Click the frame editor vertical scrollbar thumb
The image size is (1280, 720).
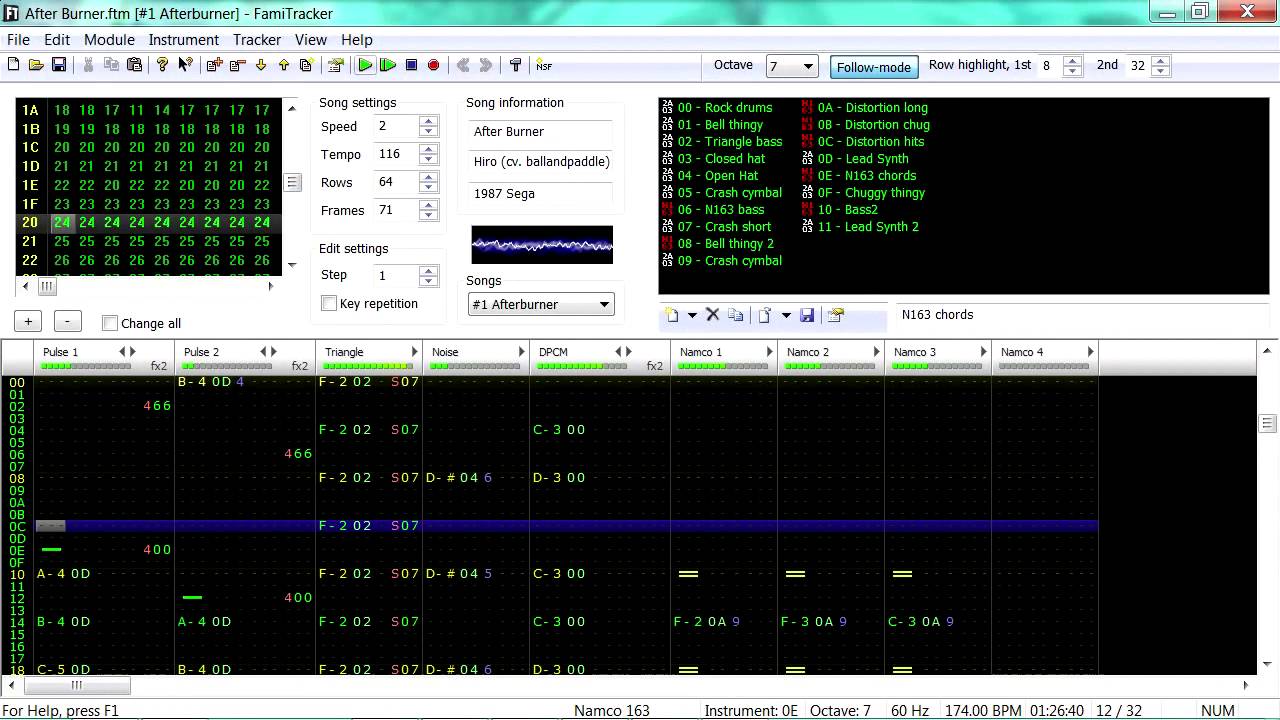click(292, 183)
